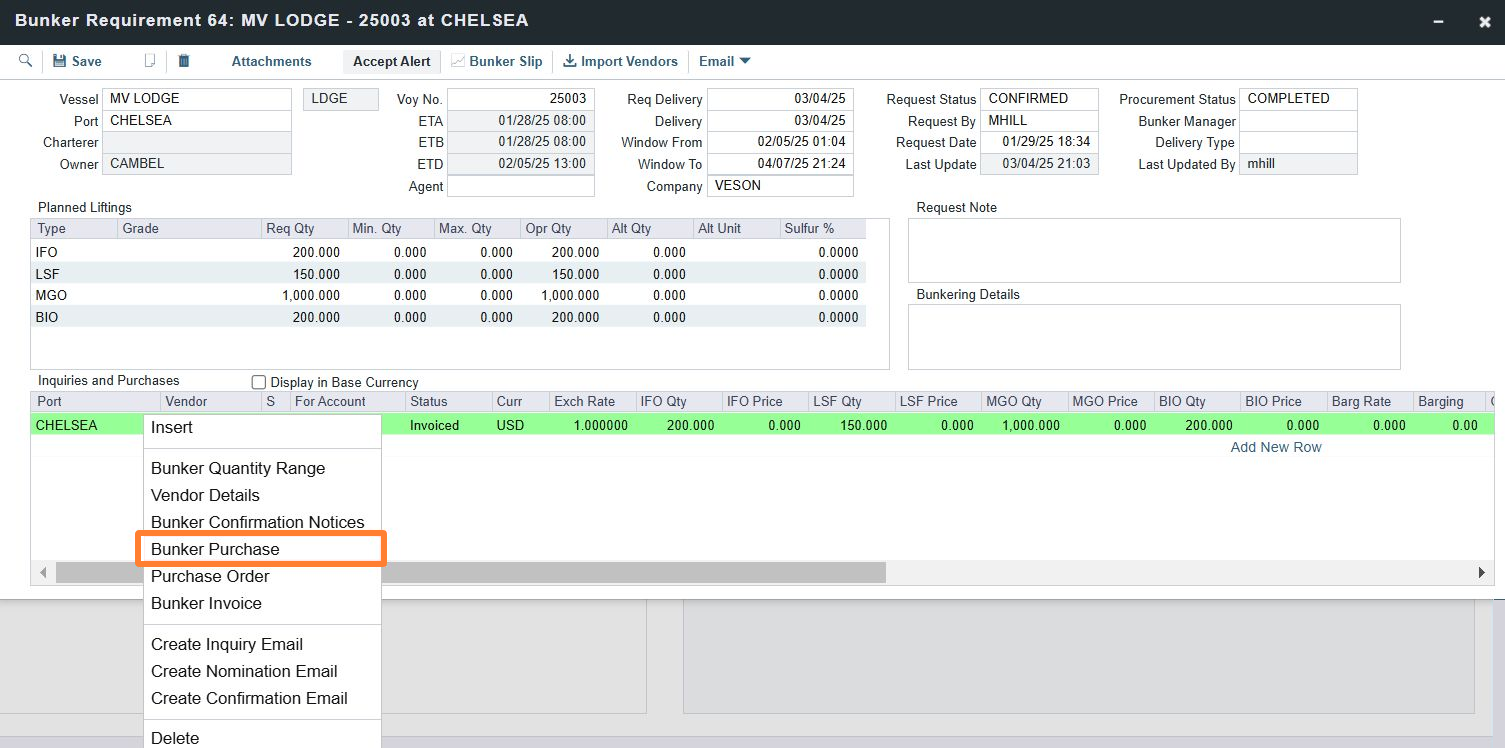
Task: Open the search tool via magnifier icon
Action: (x=25, y=61)
